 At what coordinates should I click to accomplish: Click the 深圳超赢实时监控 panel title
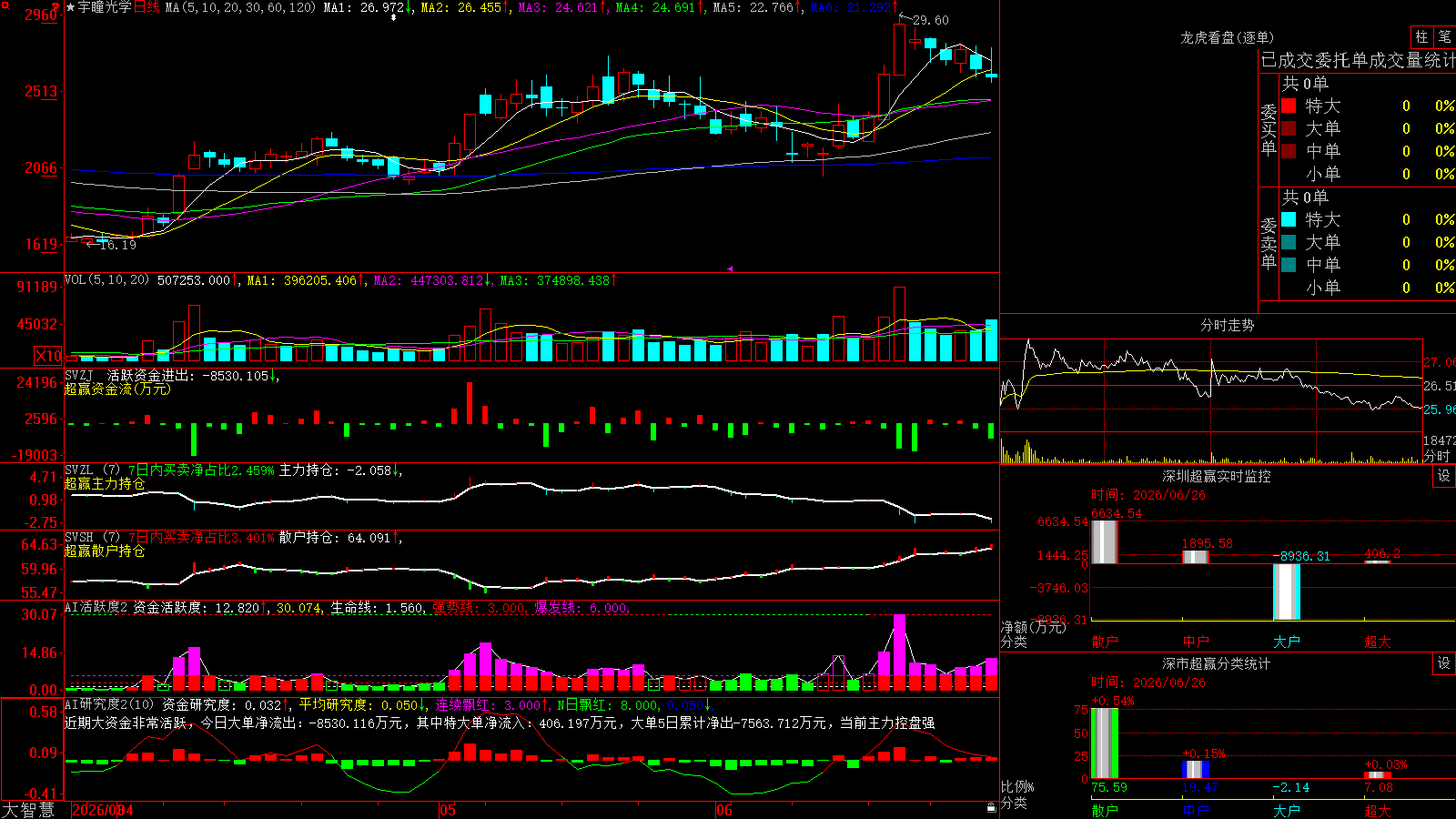point(1216,476)
